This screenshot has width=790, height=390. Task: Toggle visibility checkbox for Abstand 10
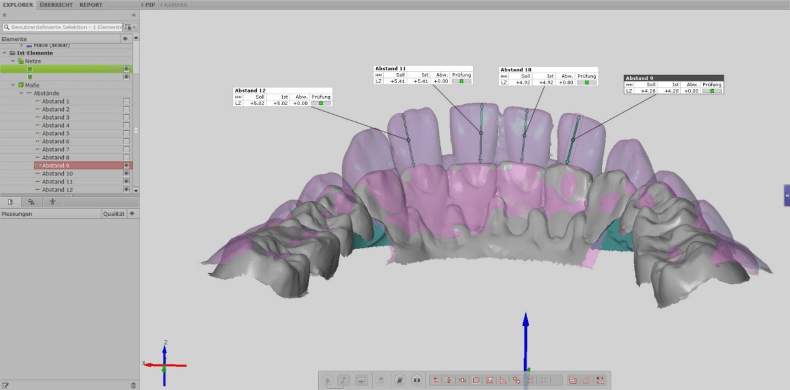coord(126,173)
